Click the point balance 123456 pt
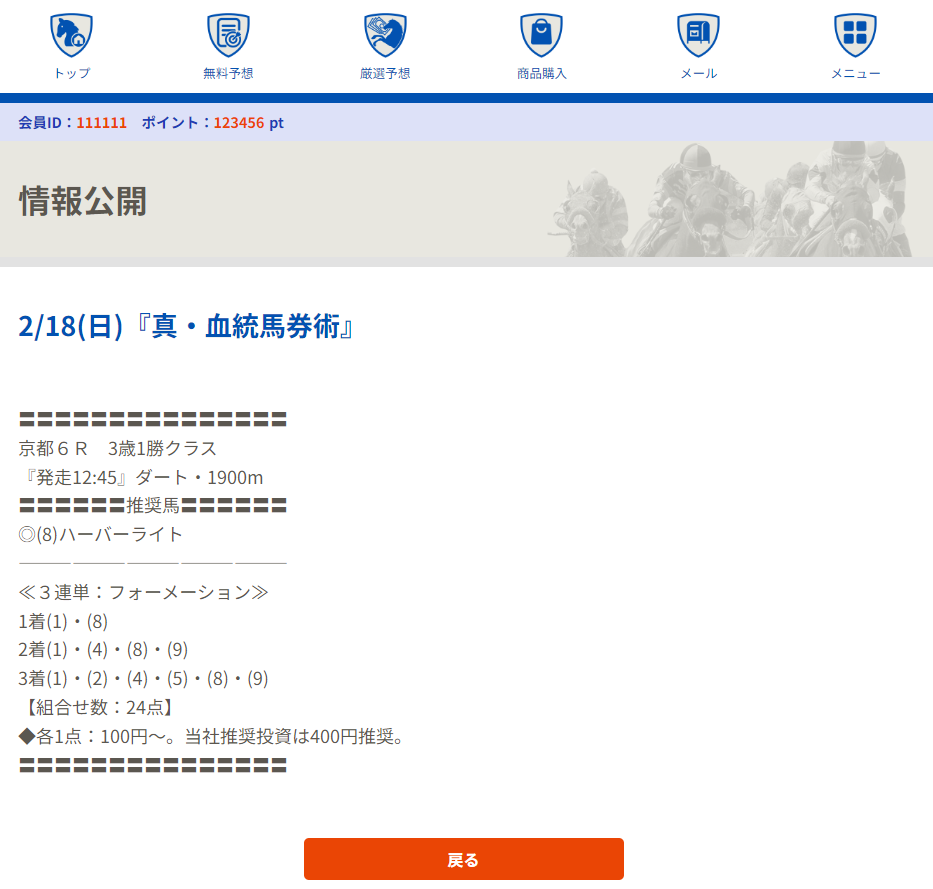The height and width of the screenshot is (889, 933). [x=249, y=123]
